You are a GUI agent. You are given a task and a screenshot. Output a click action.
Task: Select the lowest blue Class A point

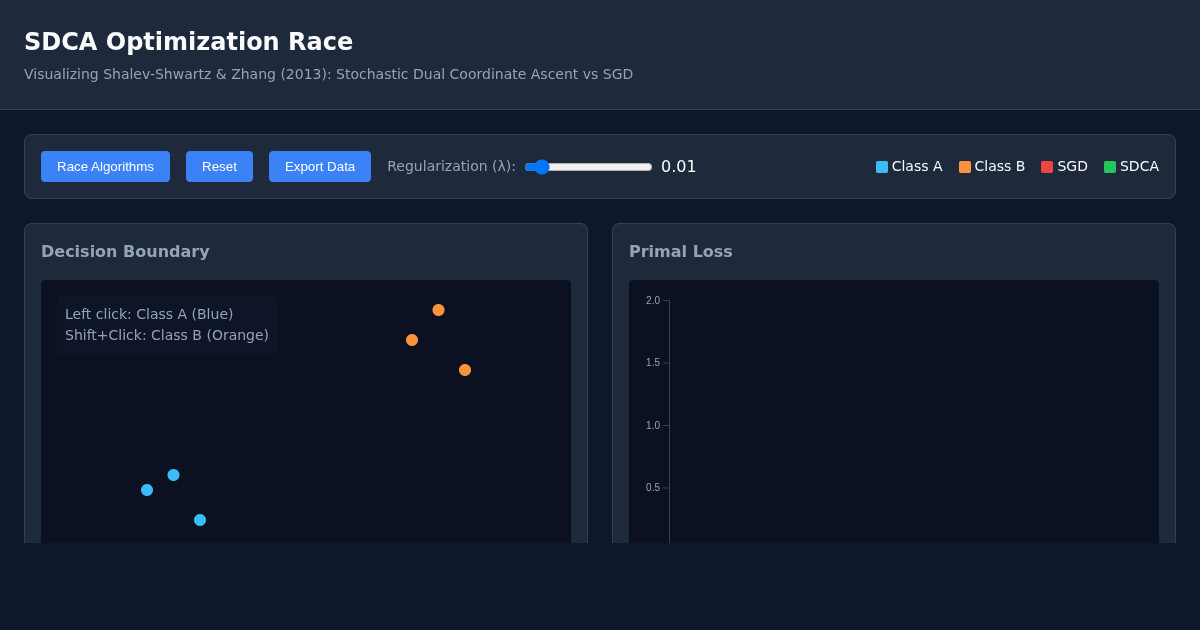click(200, 520)
